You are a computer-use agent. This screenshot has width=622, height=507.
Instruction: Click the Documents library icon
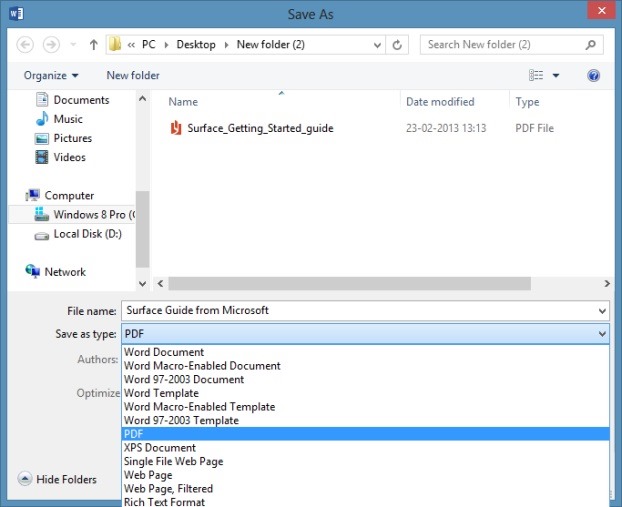[42, 100]
